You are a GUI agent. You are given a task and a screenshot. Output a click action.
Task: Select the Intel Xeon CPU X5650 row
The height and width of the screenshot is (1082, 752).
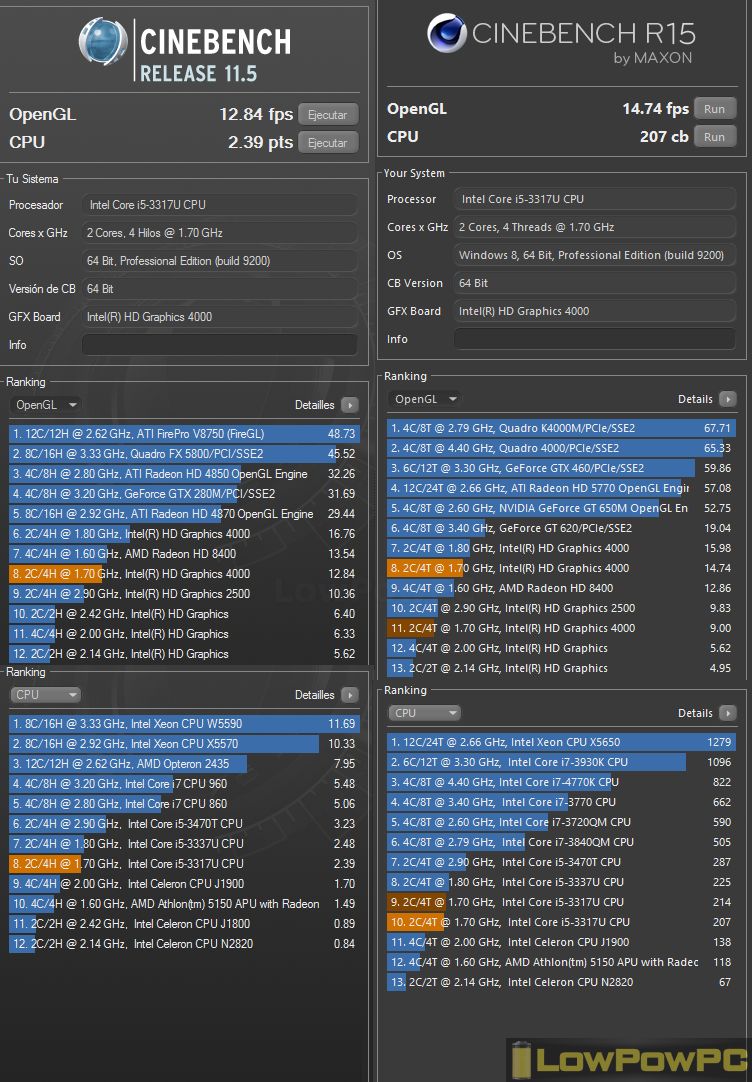(x=562, y=742)
